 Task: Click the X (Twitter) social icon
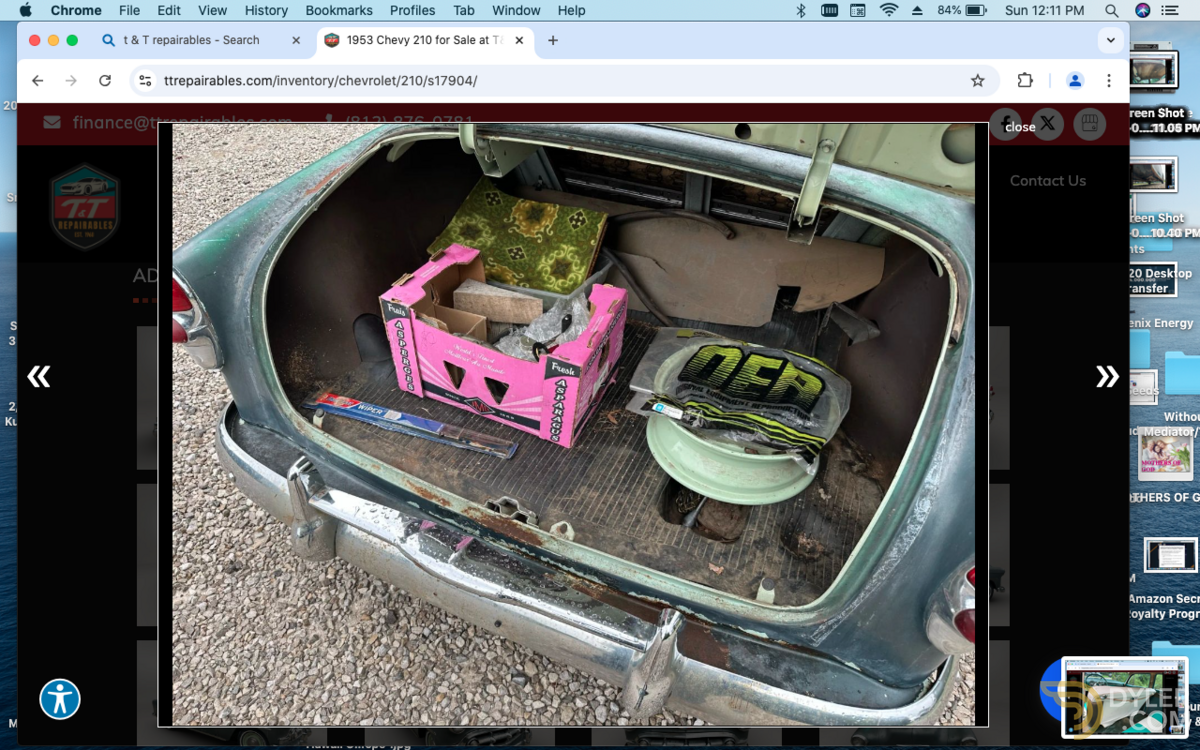(x=1047, y=123)
